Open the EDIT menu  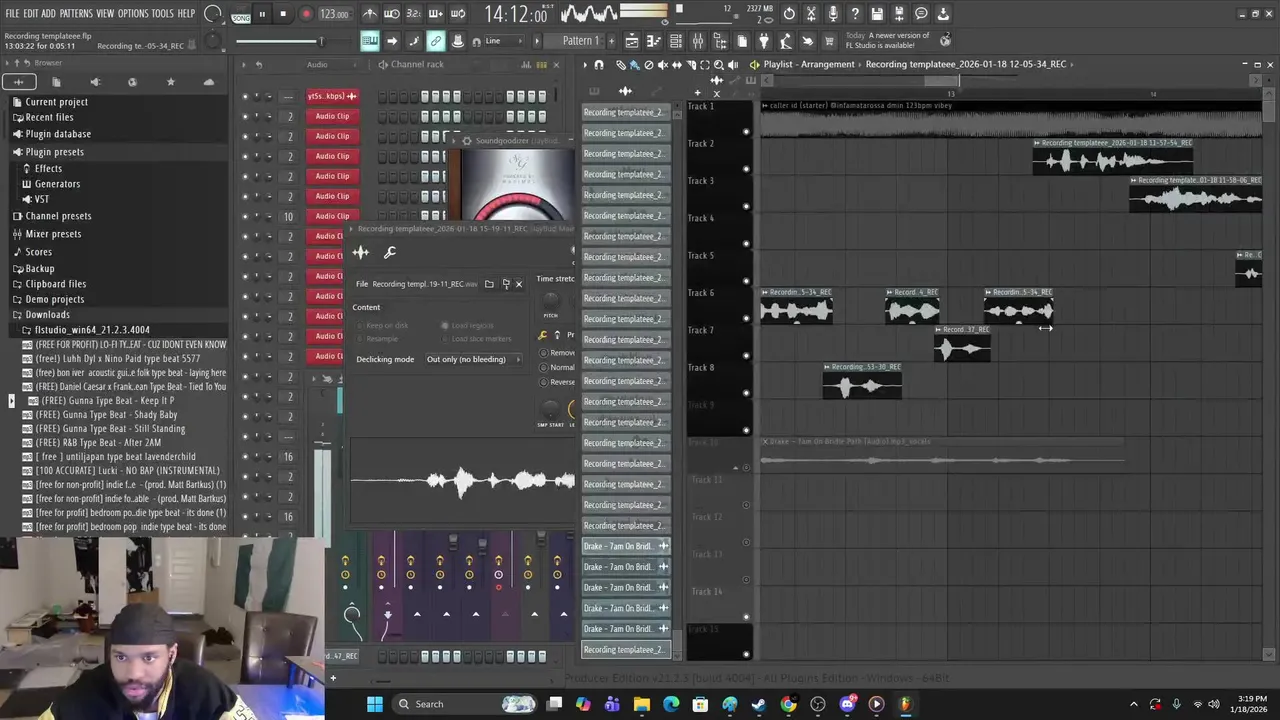[x=31, y=14]
